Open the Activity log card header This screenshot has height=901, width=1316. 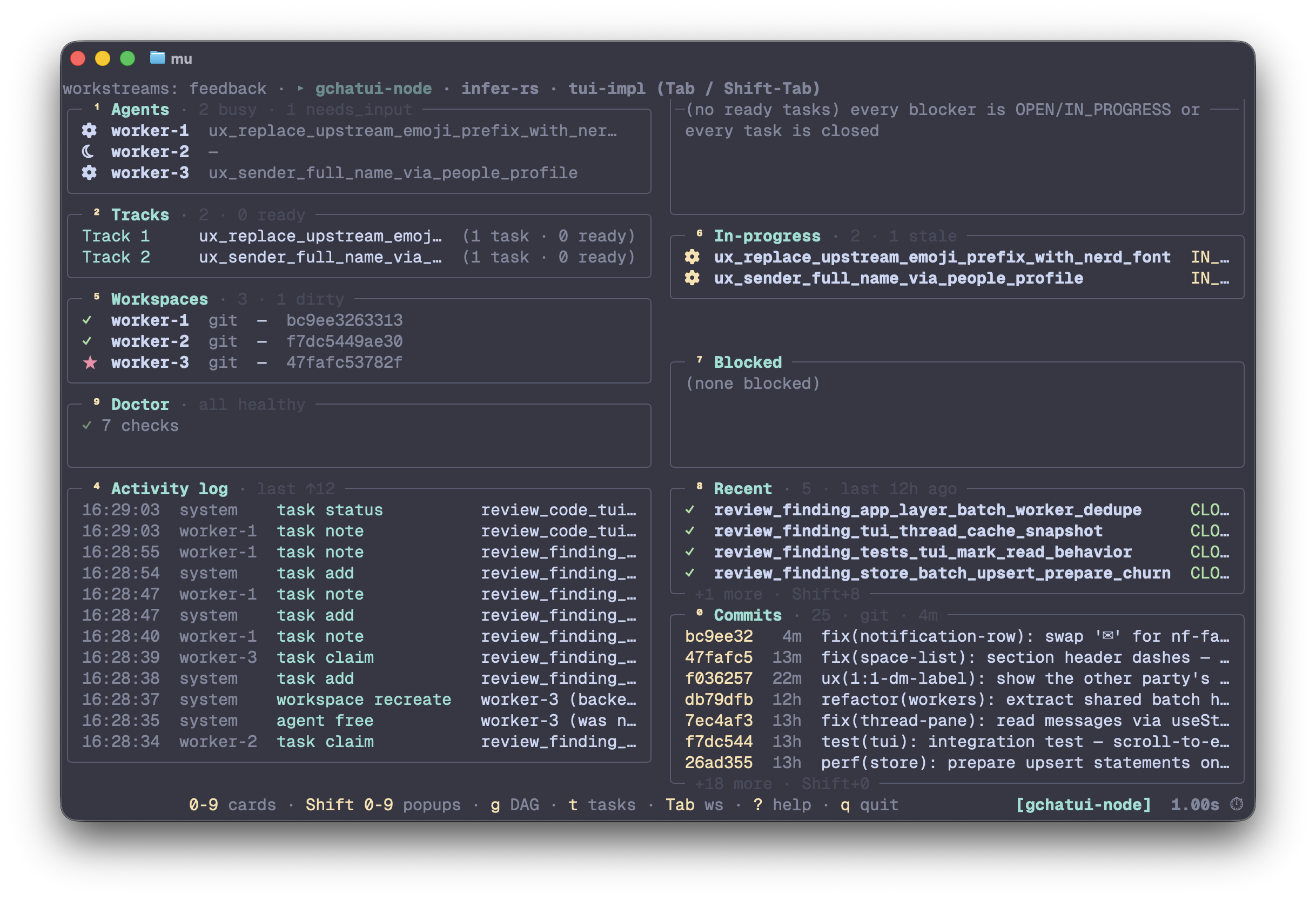(169, 489)
